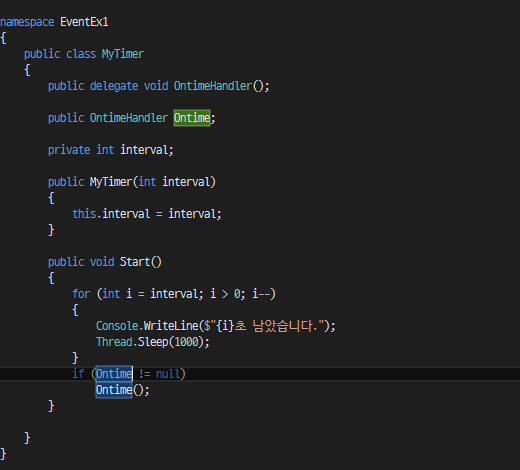Click 'class' keyword before MyTimer
Viewport: 520px width, 470px height.
pos(81,54)
